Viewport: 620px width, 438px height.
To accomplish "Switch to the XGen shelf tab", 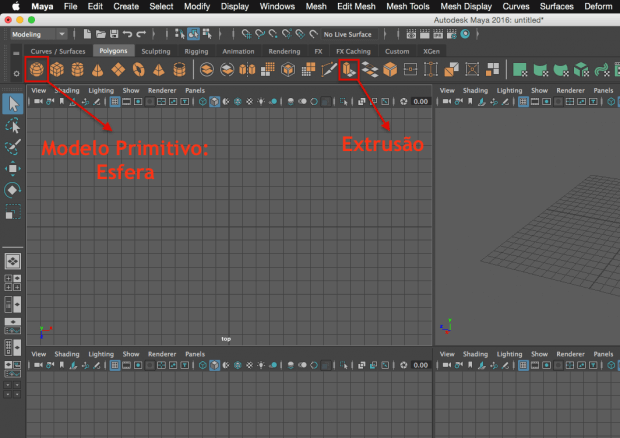I will tap(431, 51).
